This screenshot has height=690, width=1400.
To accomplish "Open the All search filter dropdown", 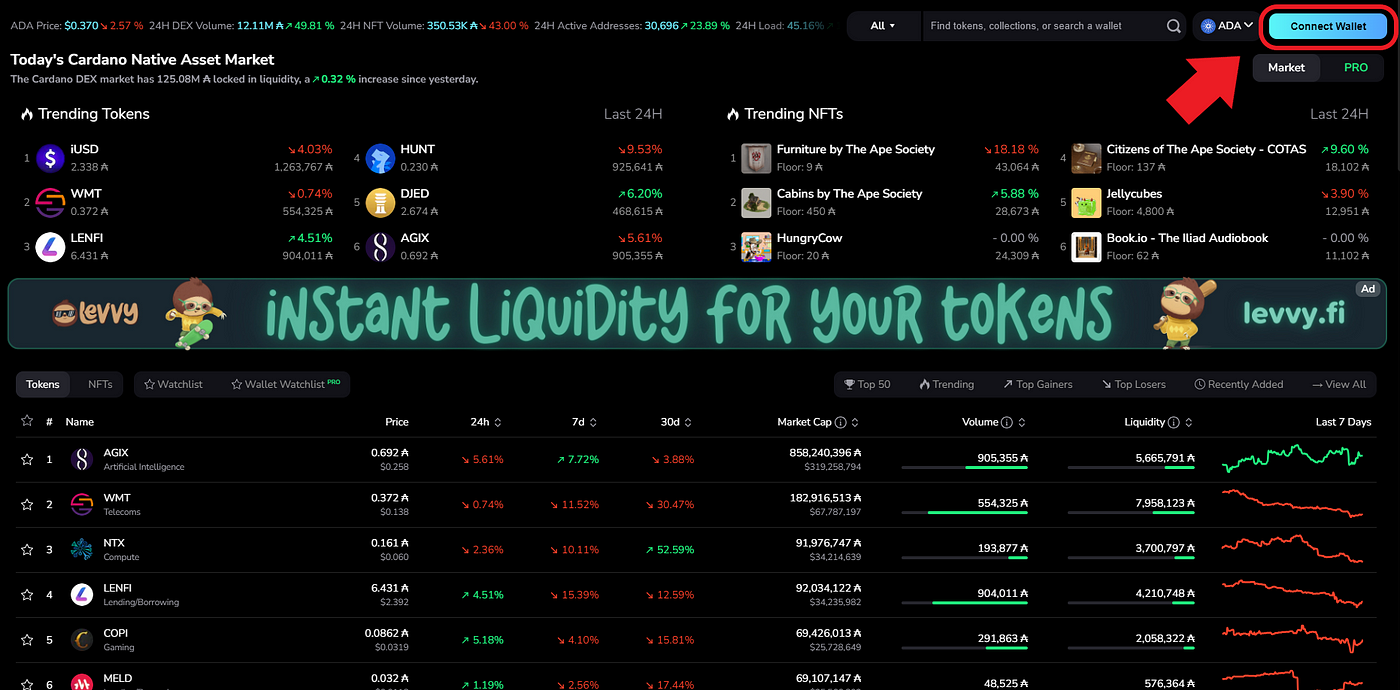I will 883,26.
